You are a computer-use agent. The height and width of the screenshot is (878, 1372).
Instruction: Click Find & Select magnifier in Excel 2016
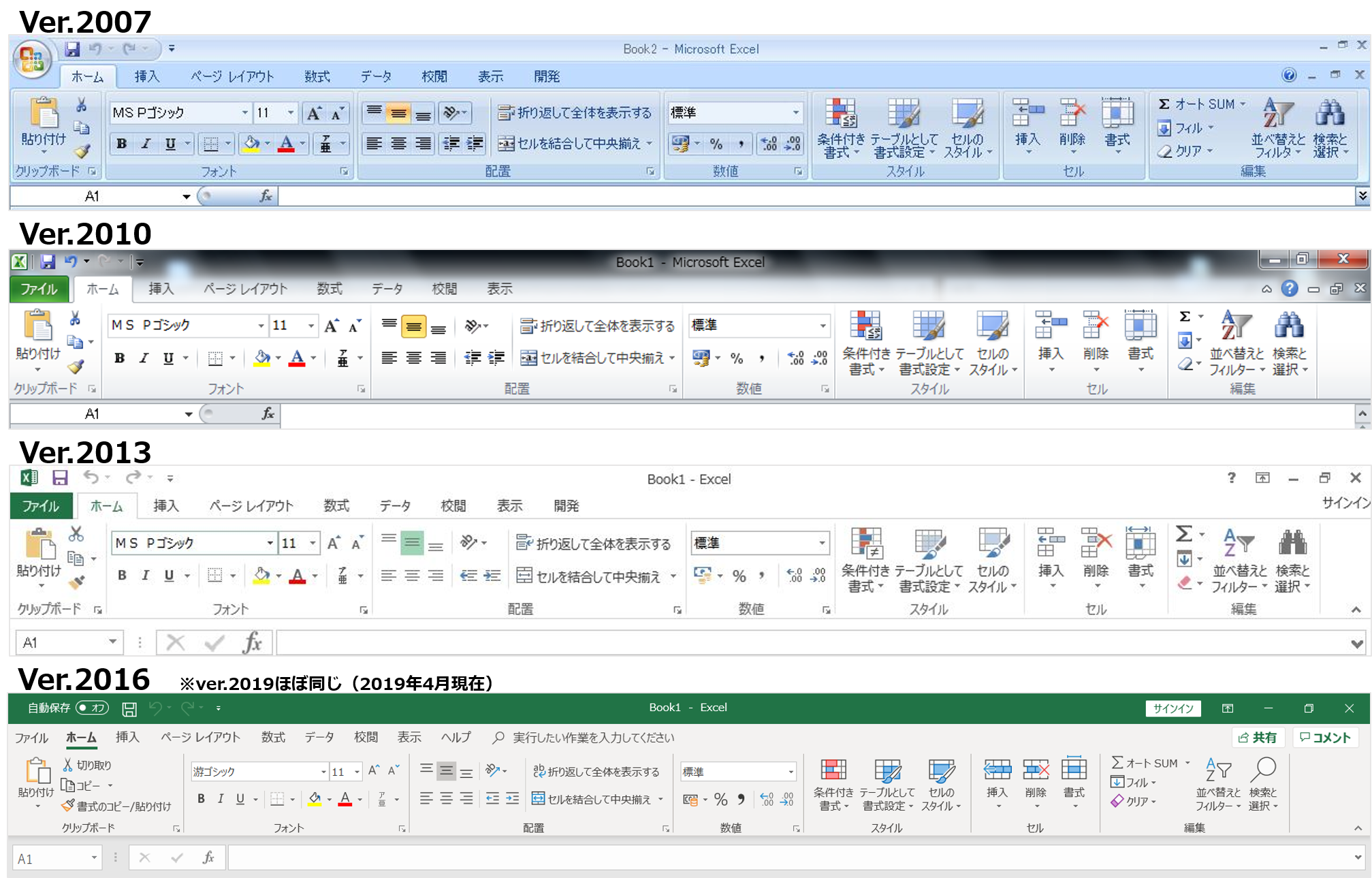[1263, 770]
